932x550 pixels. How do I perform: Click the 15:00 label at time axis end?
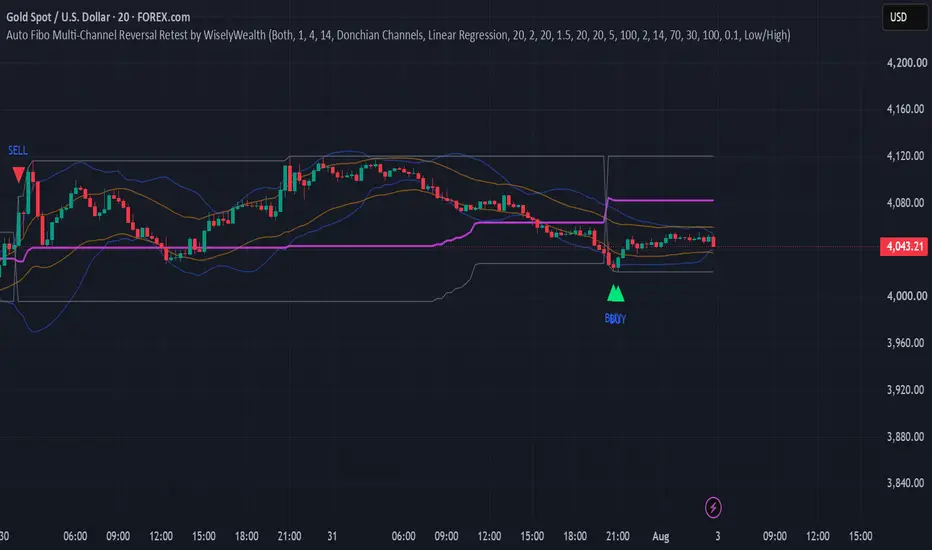click(860, 536)
